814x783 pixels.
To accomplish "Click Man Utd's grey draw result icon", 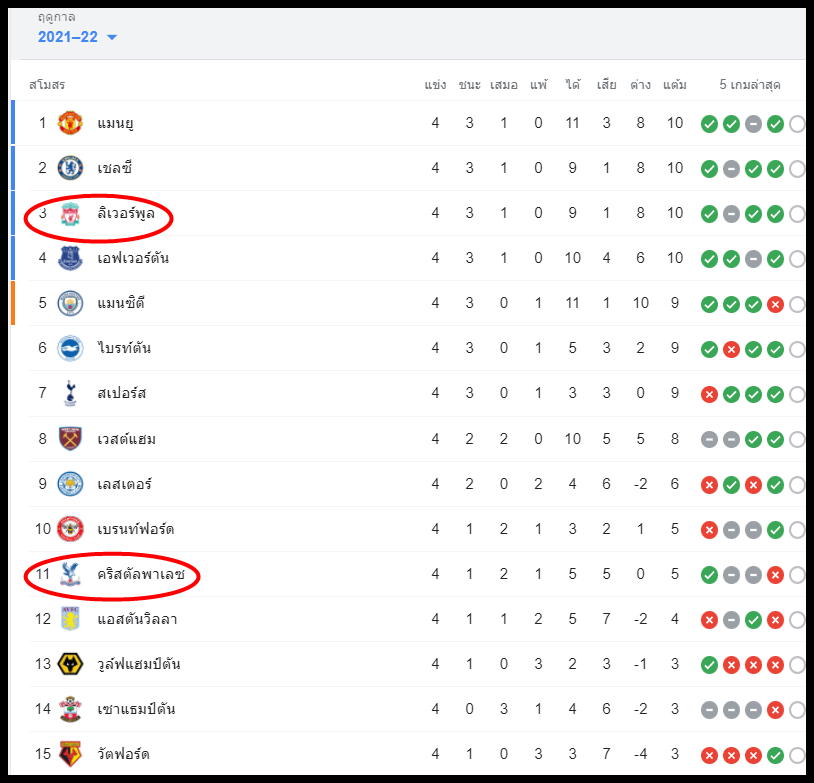I will pos(753,124).
